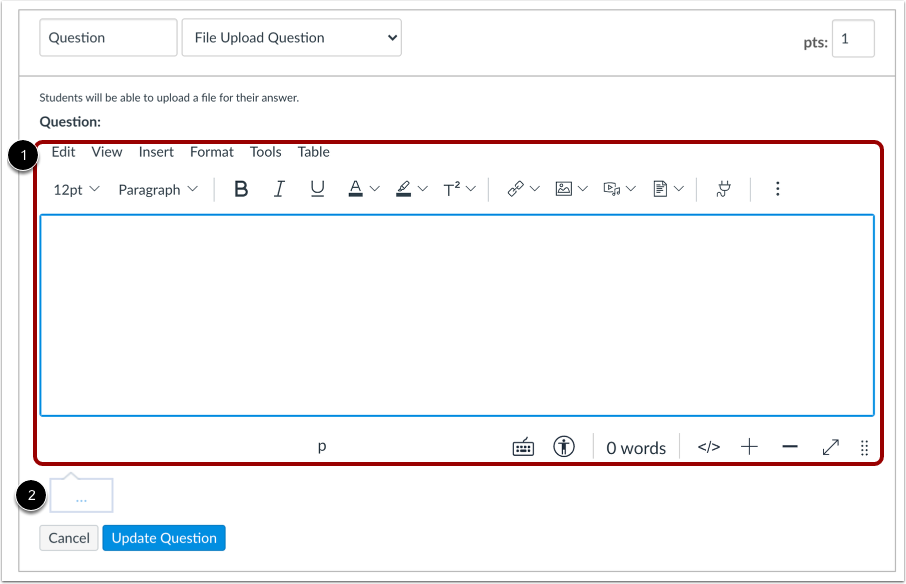The image size is (906, 584).
Task: Cancel the question edit
Action: coord(68,537)
